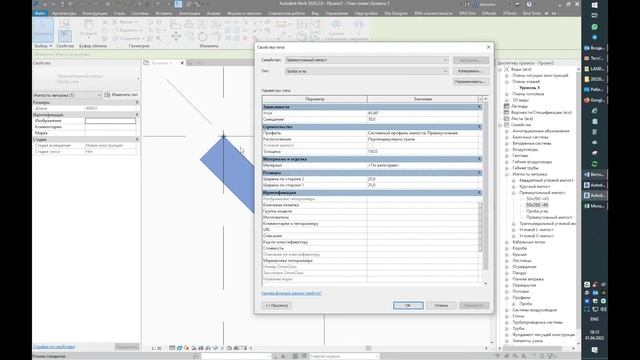Viewport: 640px width, 360px height.
Task: Open Task View in Windows taskbar
Action: 594,16
